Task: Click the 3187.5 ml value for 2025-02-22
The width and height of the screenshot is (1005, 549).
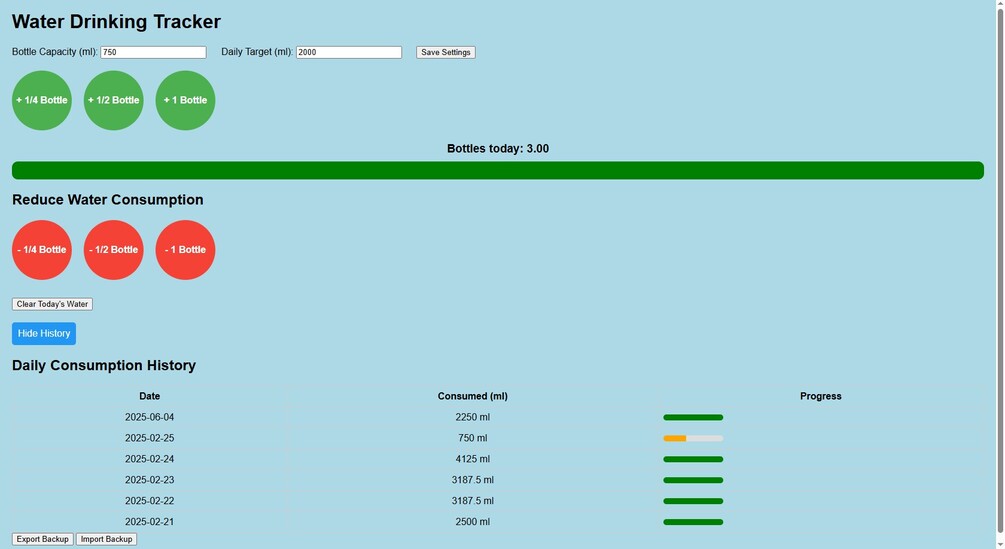Action: pos(472,502)
